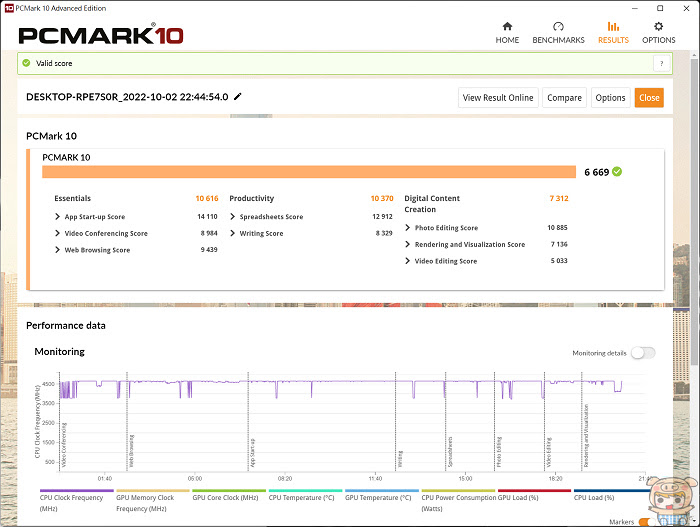This screenshot has height=527, width=700.
Task: Click the overall score 6 669
Action: (596, 172)
